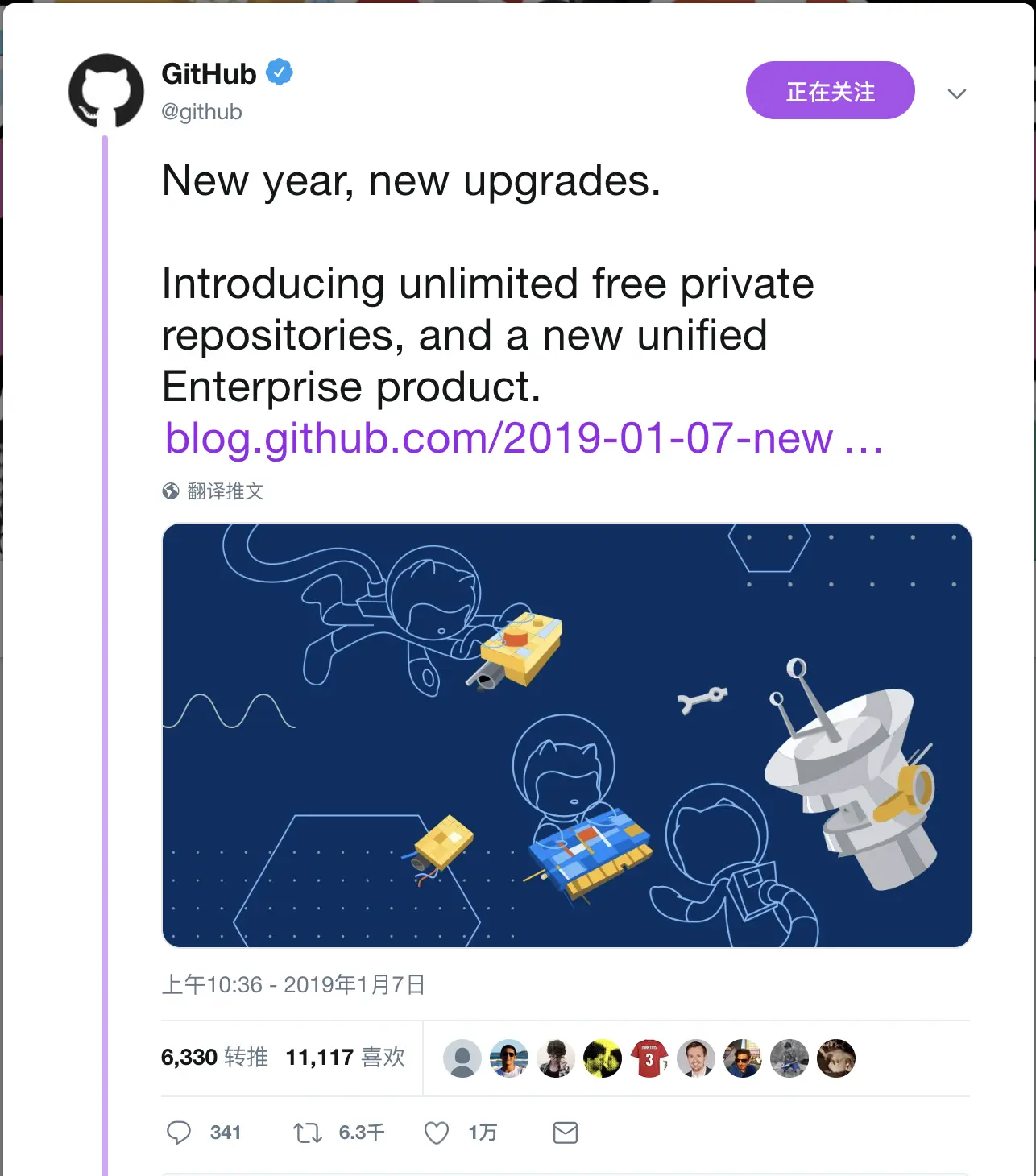The height and width of the screenshot is (1176, 1036).
Task: Click 翻译推文 to translate the tweet
Action: (226, 491)
